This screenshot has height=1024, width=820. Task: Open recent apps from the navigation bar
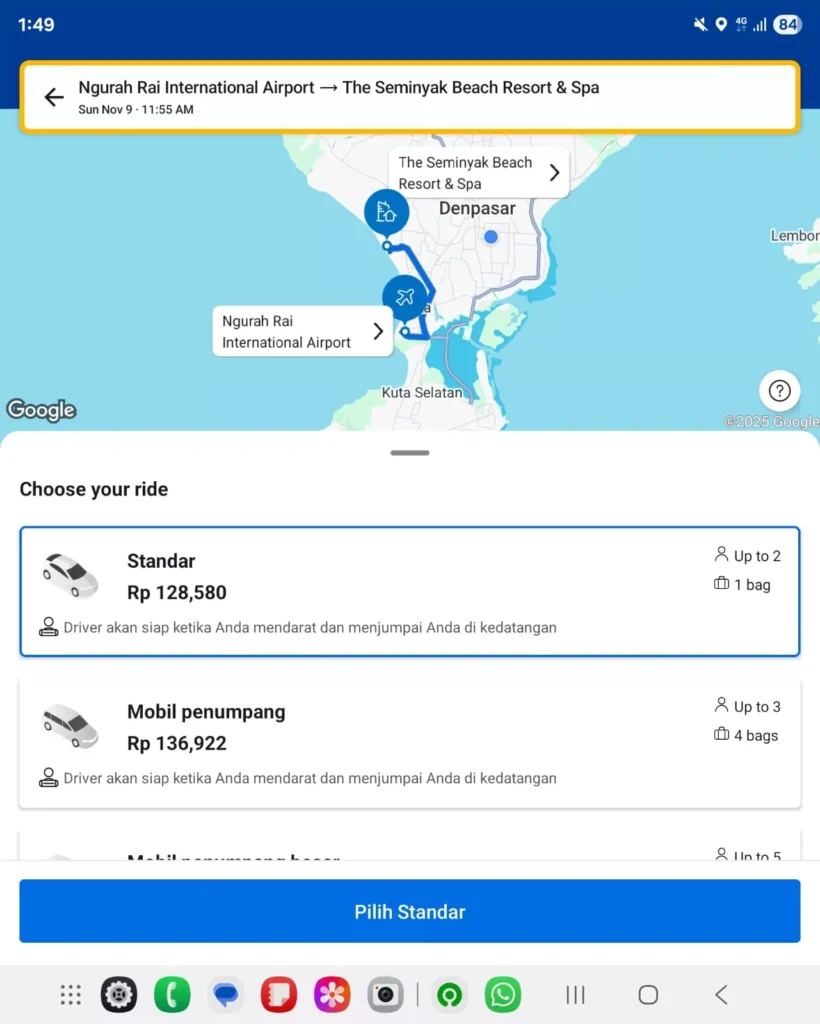coord(575,995)
